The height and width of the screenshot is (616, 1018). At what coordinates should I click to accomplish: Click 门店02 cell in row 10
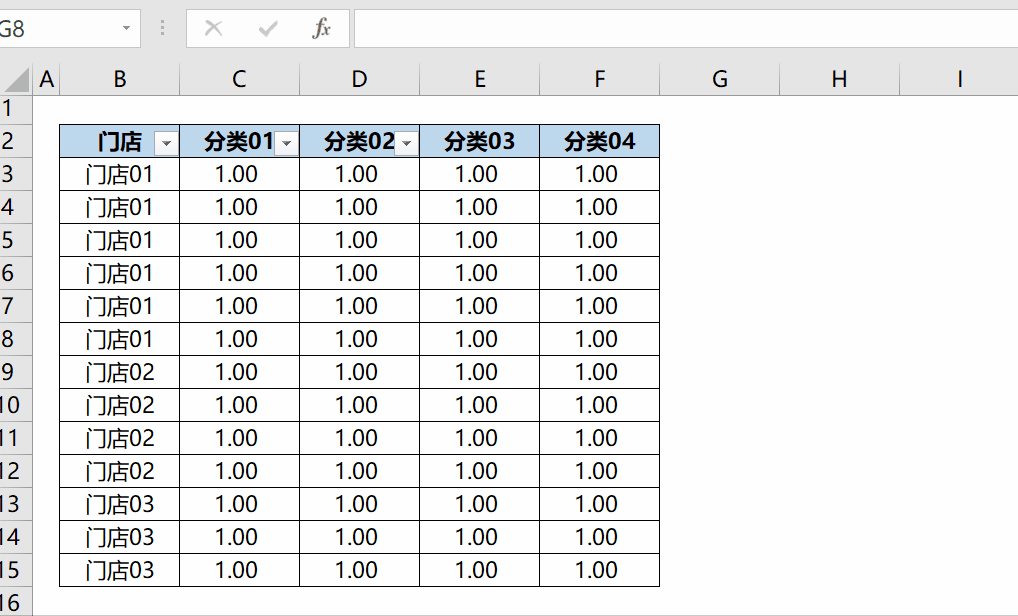coord(119,405)
